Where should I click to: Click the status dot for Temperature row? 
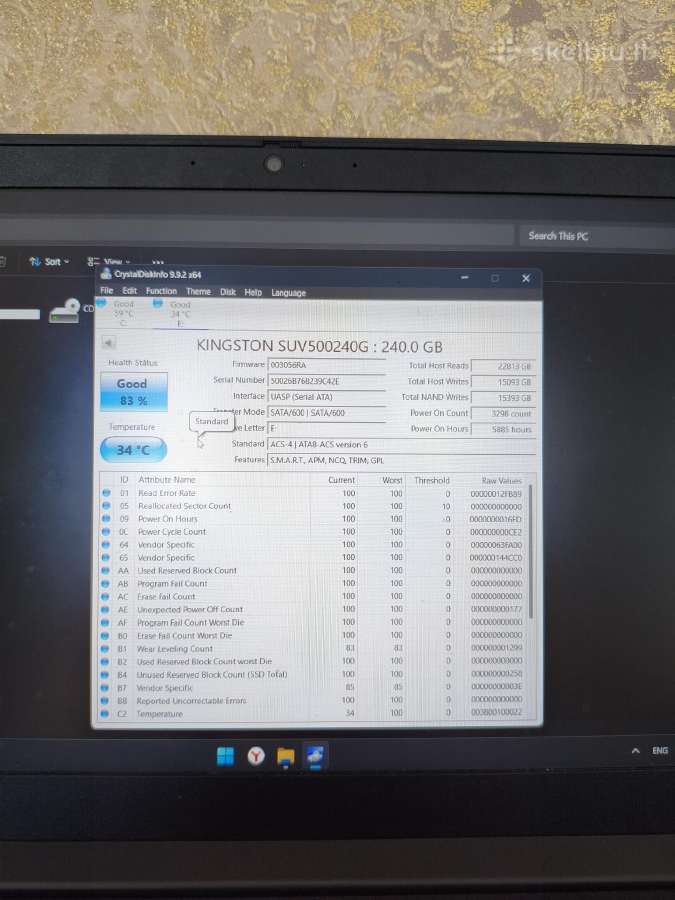pyautogui.click(x=104, y=713)
